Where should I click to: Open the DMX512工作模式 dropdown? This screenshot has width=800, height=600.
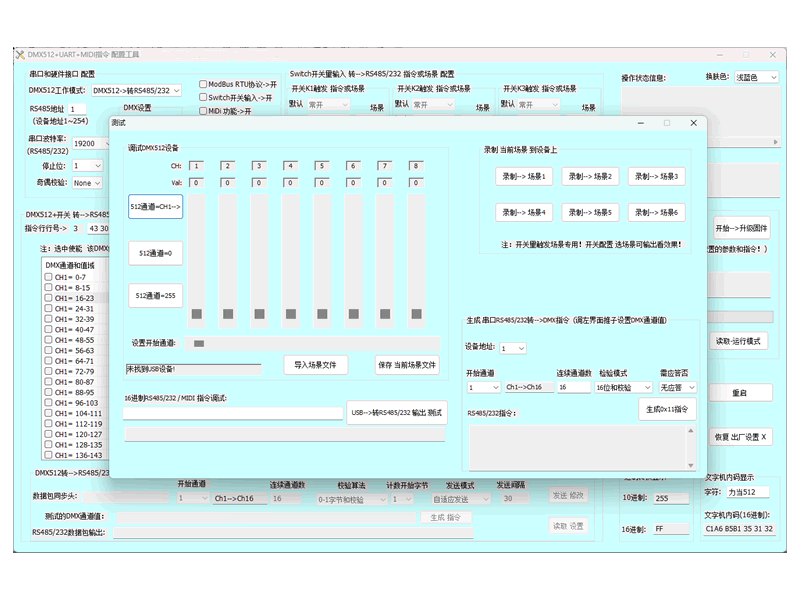(136, 90)
